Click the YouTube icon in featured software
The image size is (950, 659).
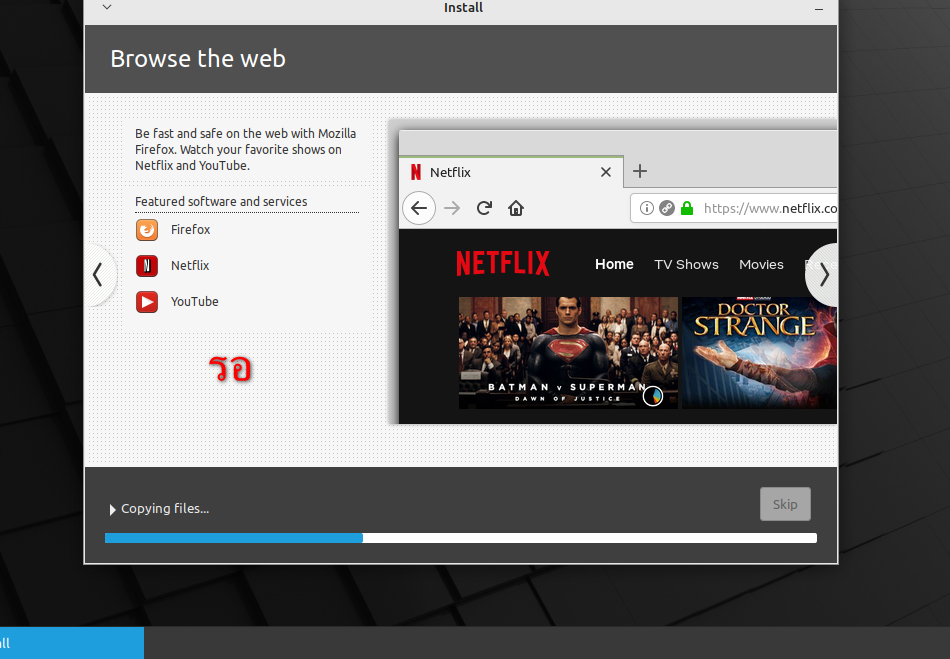click(x=147, y=302)
